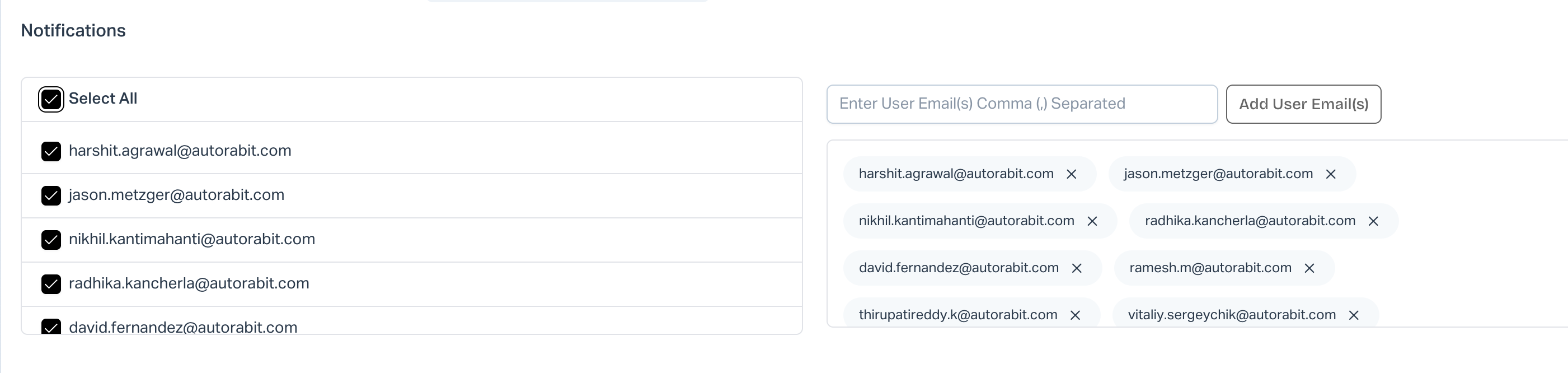Remove vitaliy.sergeychik chip via X icon
Image resolution: width=1568 pixels, height=373 pixels.
[1354, 315]
